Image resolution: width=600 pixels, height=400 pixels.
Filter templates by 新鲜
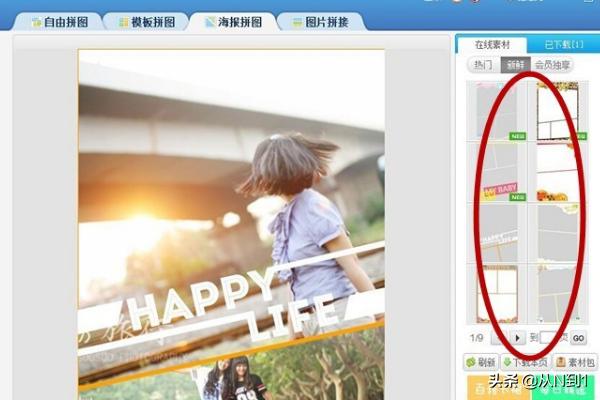tap(516, 64)
